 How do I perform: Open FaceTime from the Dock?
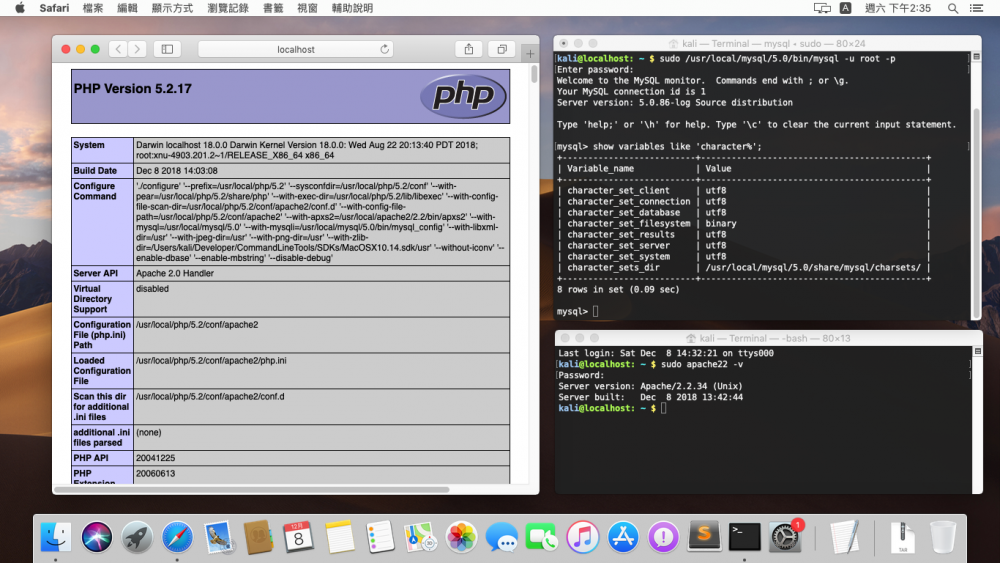[541, 537]
